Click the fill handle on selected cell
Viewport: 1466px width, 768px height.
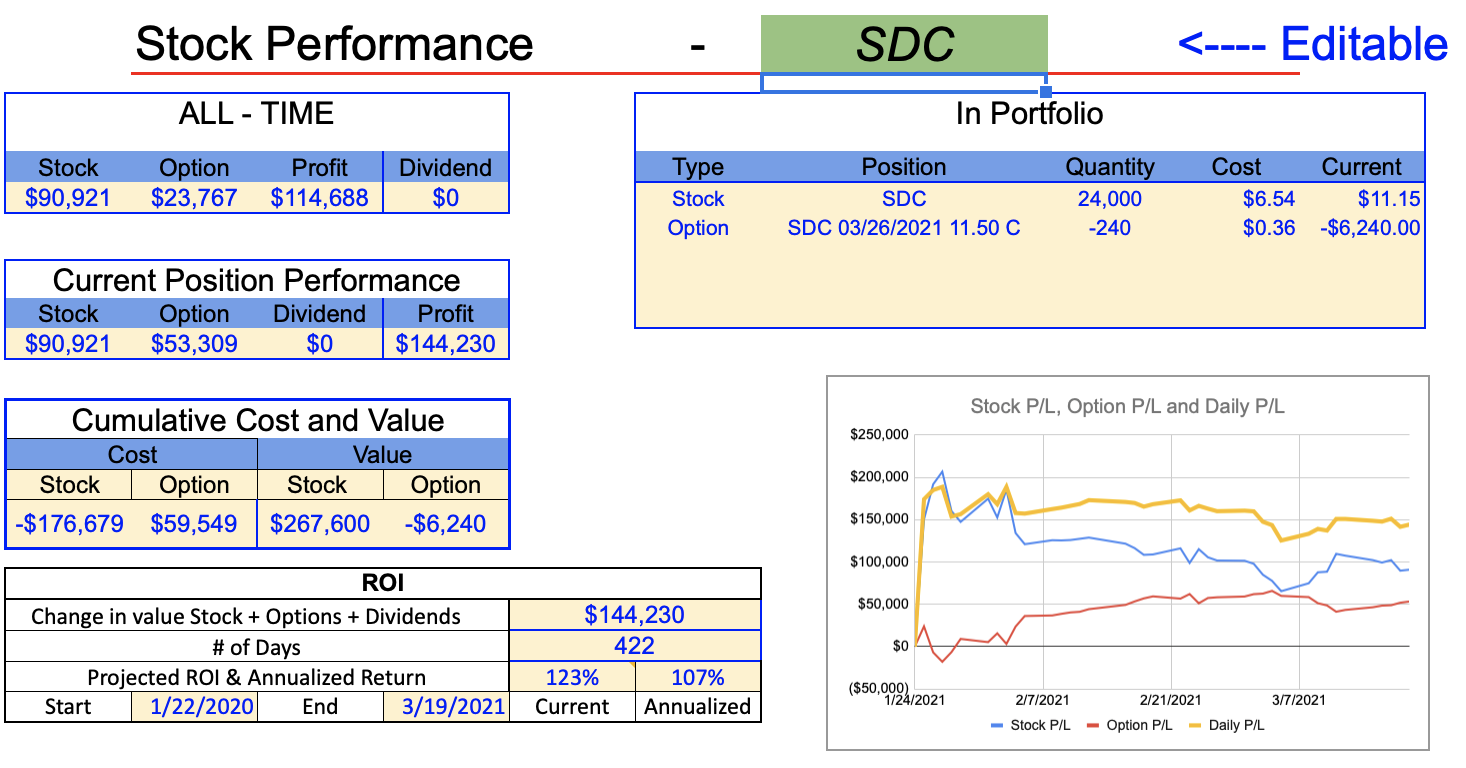[1046, 92]
